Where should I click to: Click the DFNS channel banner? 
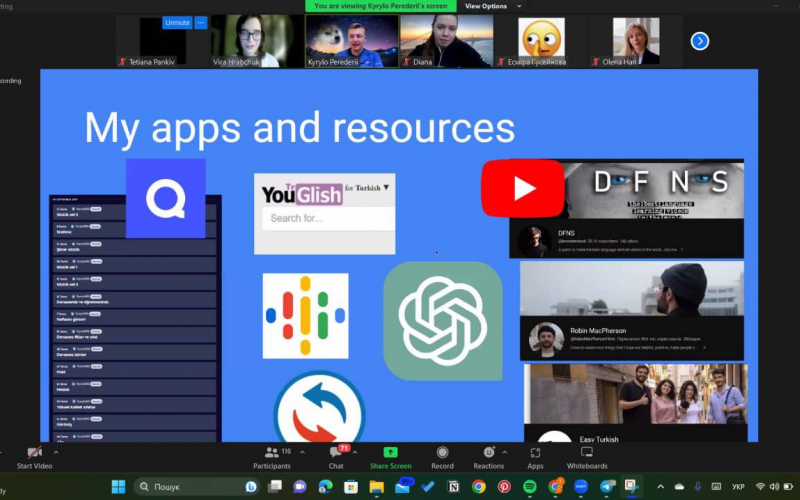653,189
